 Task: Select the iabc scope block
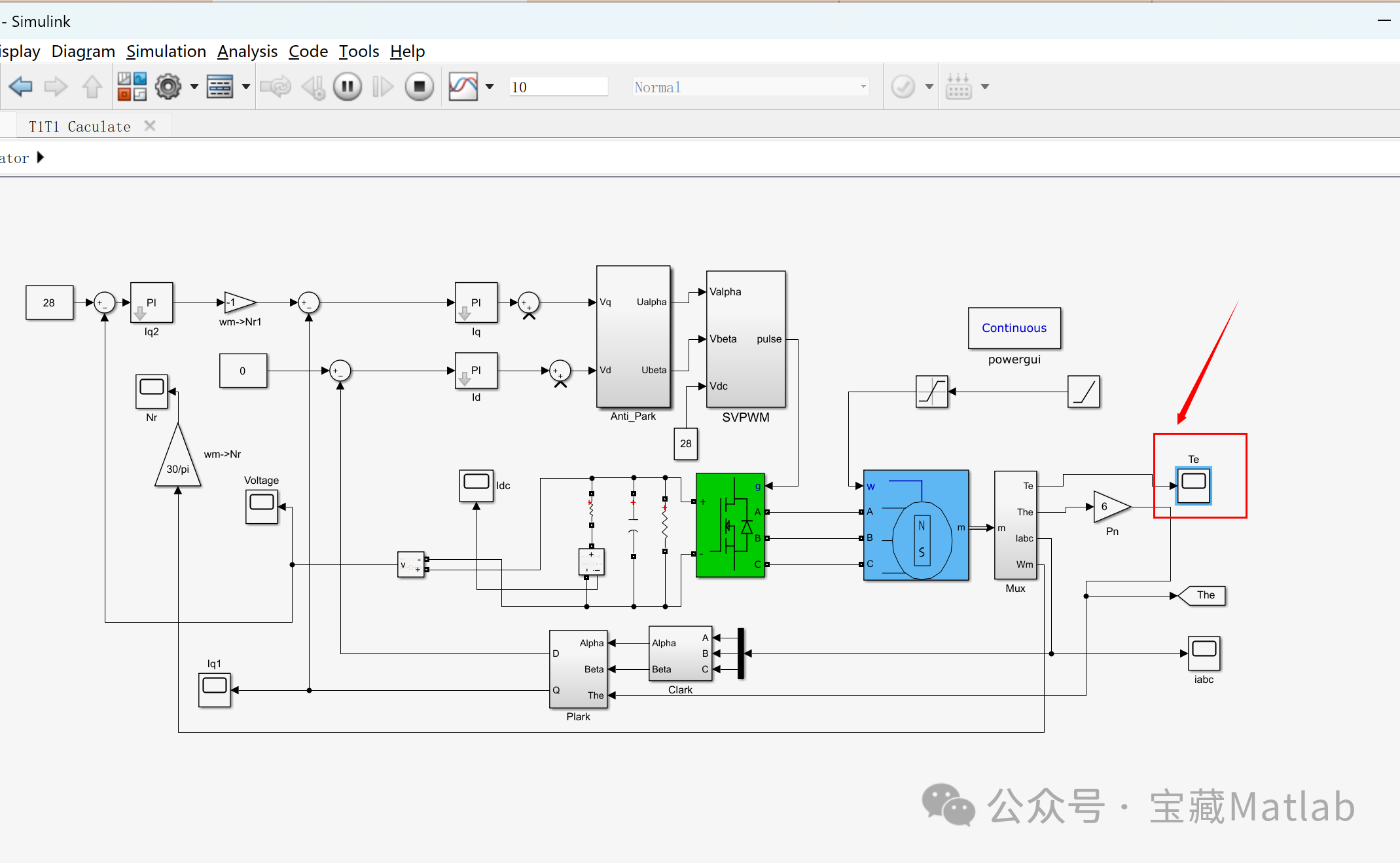pos(1204,653)
